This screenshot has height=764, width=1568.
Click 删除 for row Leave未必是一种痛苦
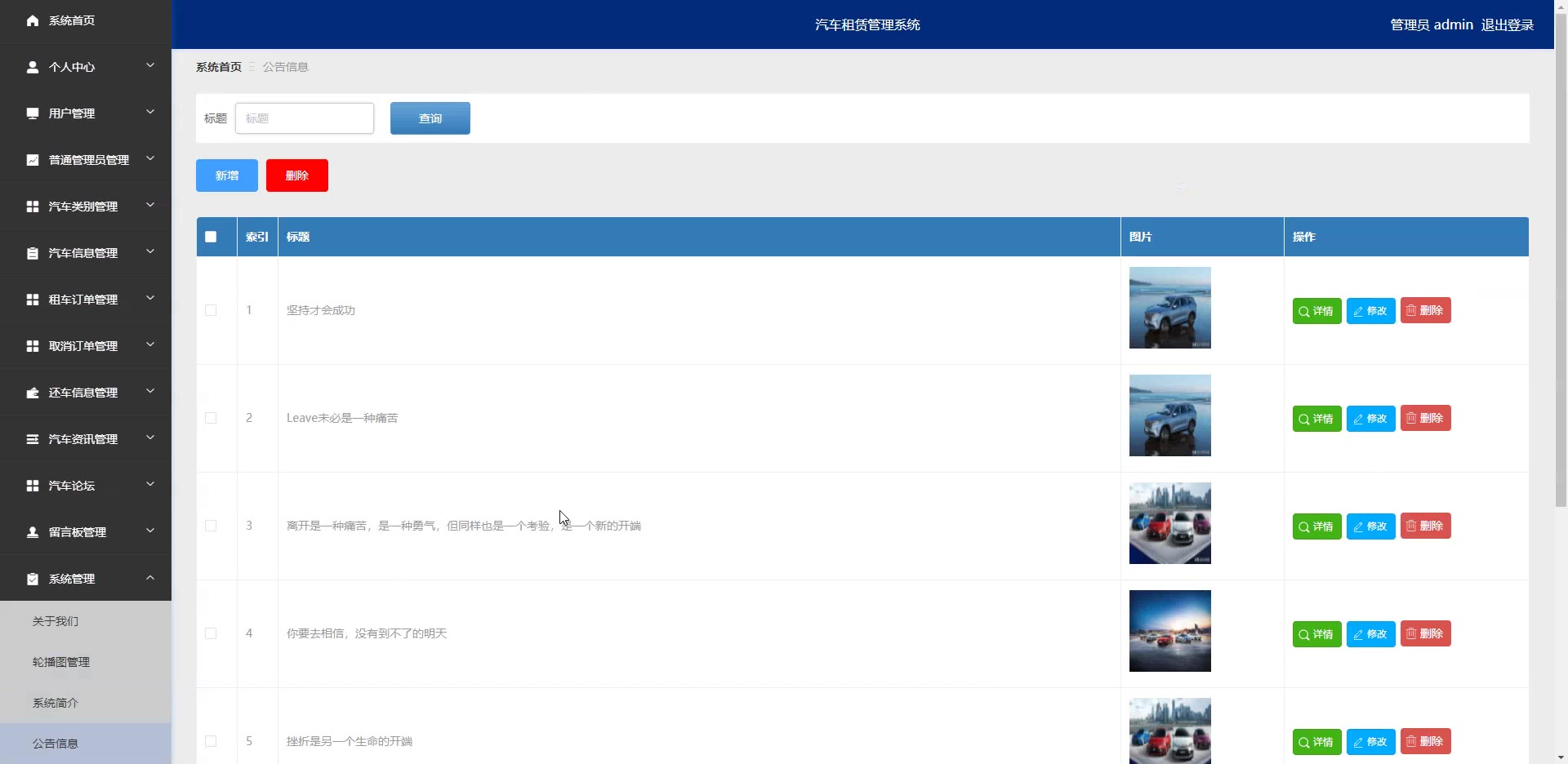coord(1426,418)
